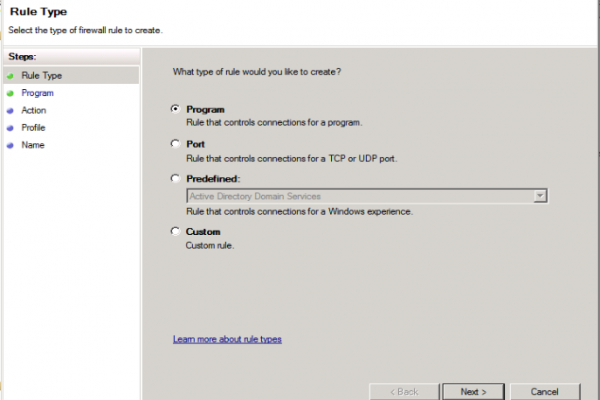Click the disabled Back button

click(404, 392)
